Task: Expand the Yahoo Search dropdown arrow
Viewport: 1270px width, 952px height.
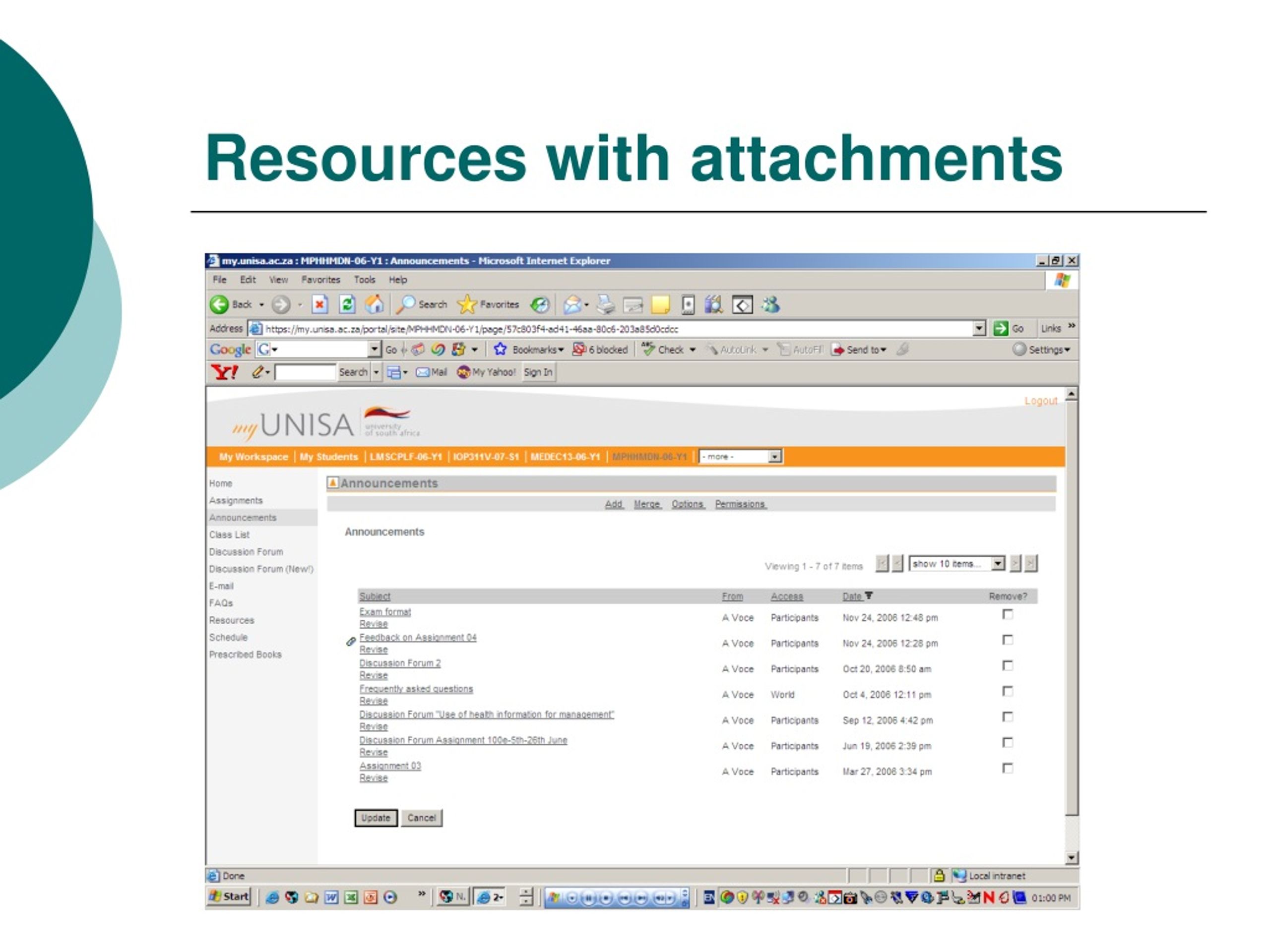Action: (376, 372)
